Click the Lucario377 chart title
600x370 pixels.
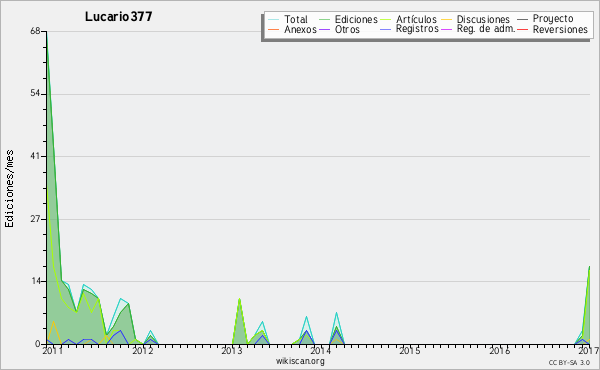pyautogui.click(x=119, y=16)
